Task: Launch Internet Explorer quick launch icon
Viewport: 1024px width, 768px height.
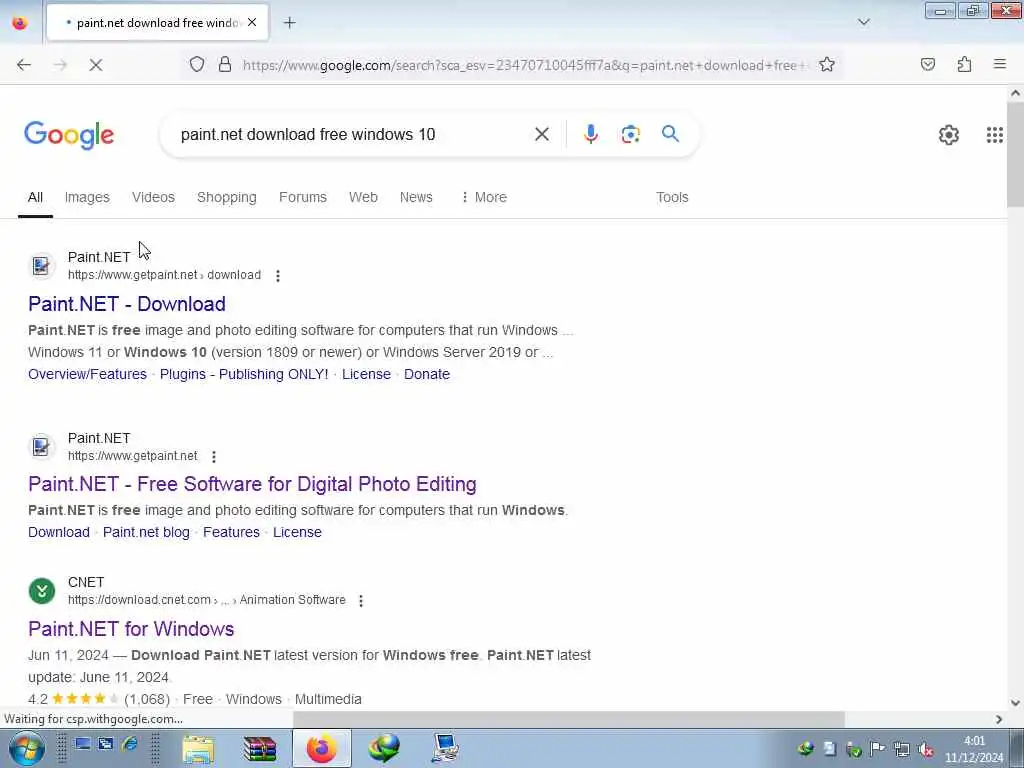Action: (130, 744)
